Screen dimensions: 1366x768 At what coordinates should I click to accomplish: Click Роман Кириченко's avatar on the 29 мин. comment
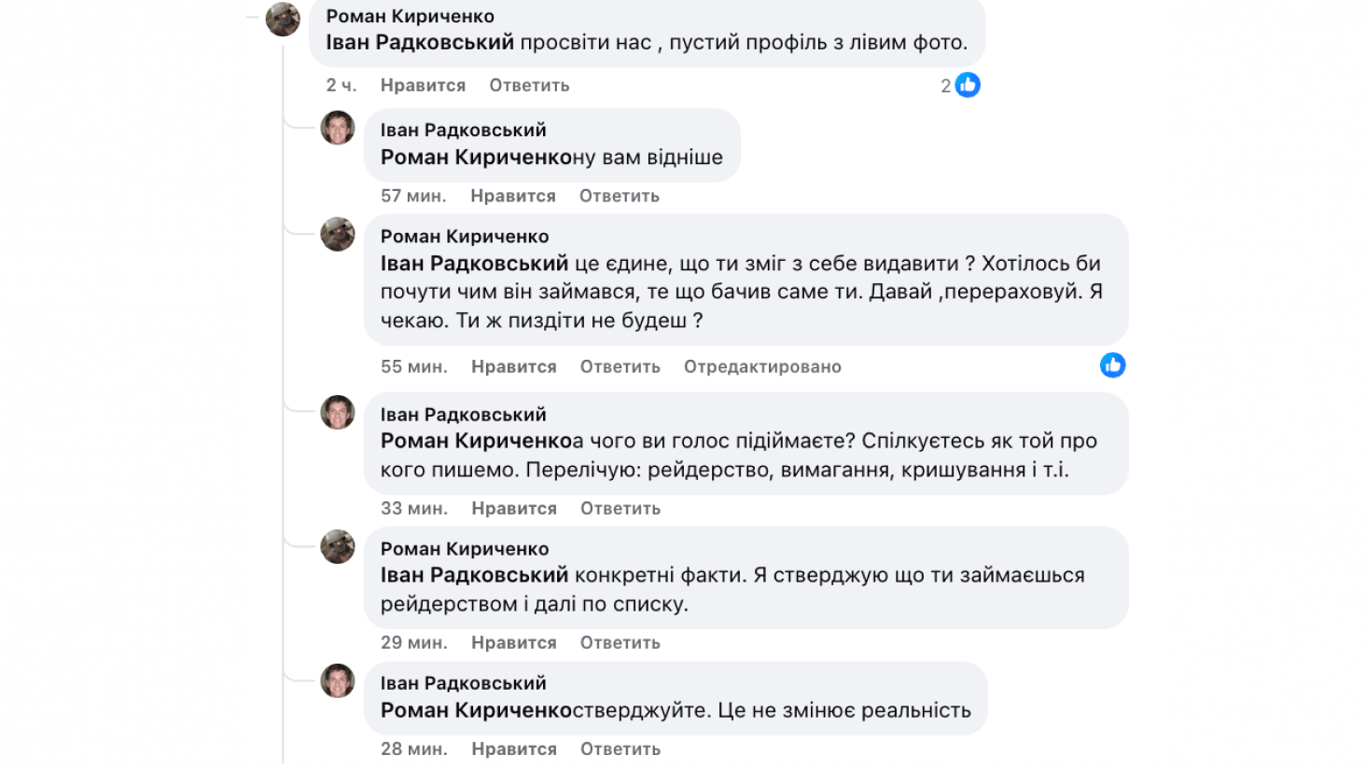(339, 547)
